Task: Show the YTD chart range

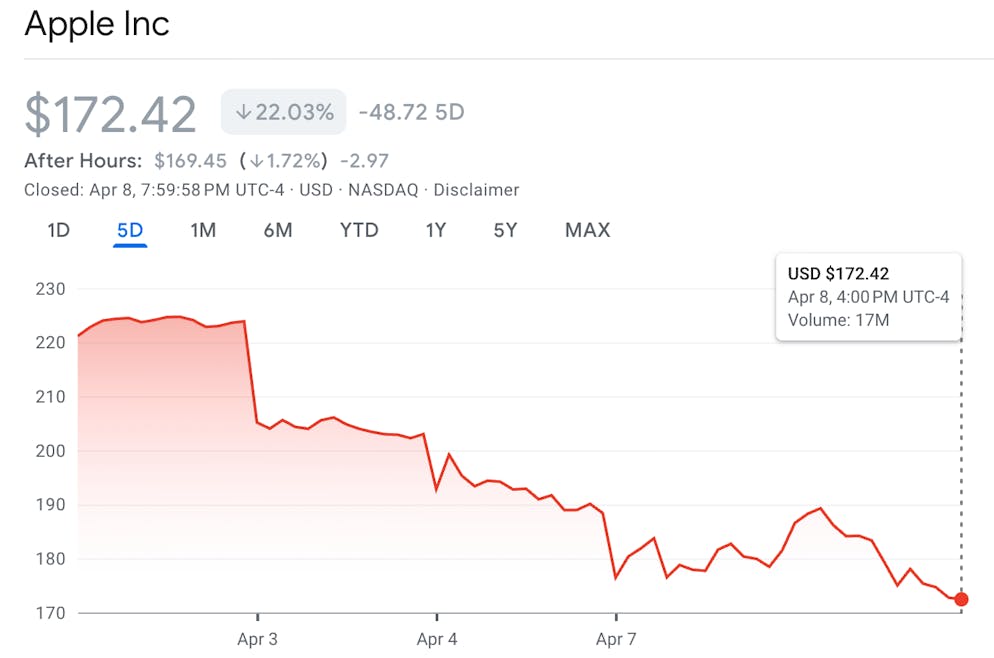Action: (359, 230)
